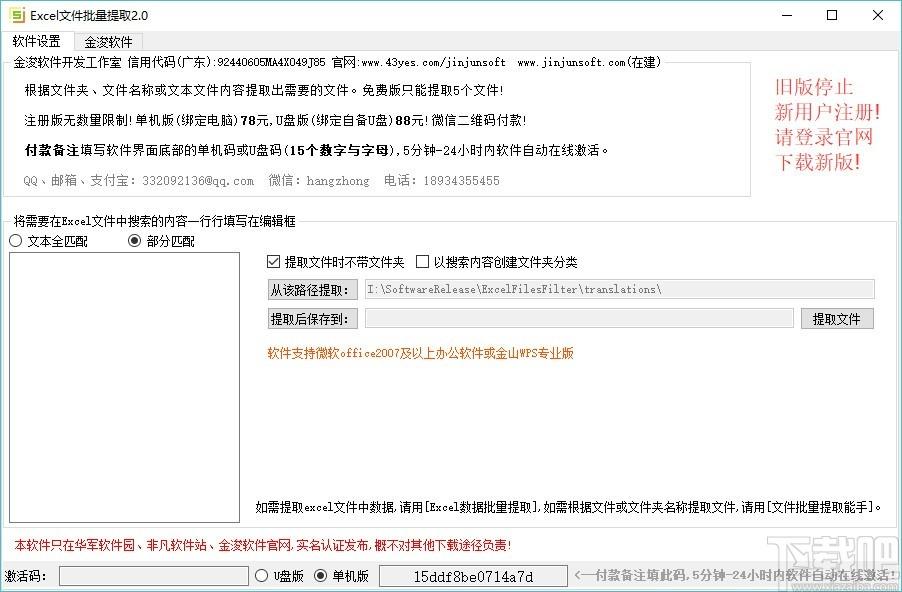
Task: Switch to the 软件设置 tab
Action: click(x=37, y=42)
